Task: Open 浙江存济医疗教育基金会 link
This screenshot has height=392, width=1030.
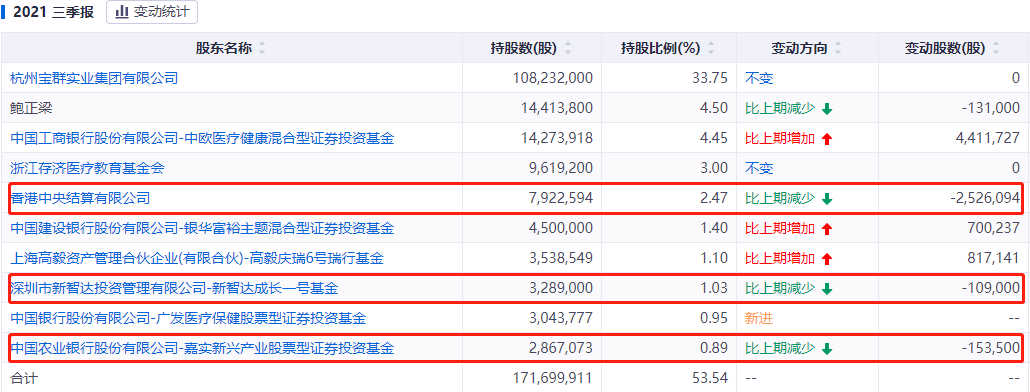Action: tap(87, 168)
